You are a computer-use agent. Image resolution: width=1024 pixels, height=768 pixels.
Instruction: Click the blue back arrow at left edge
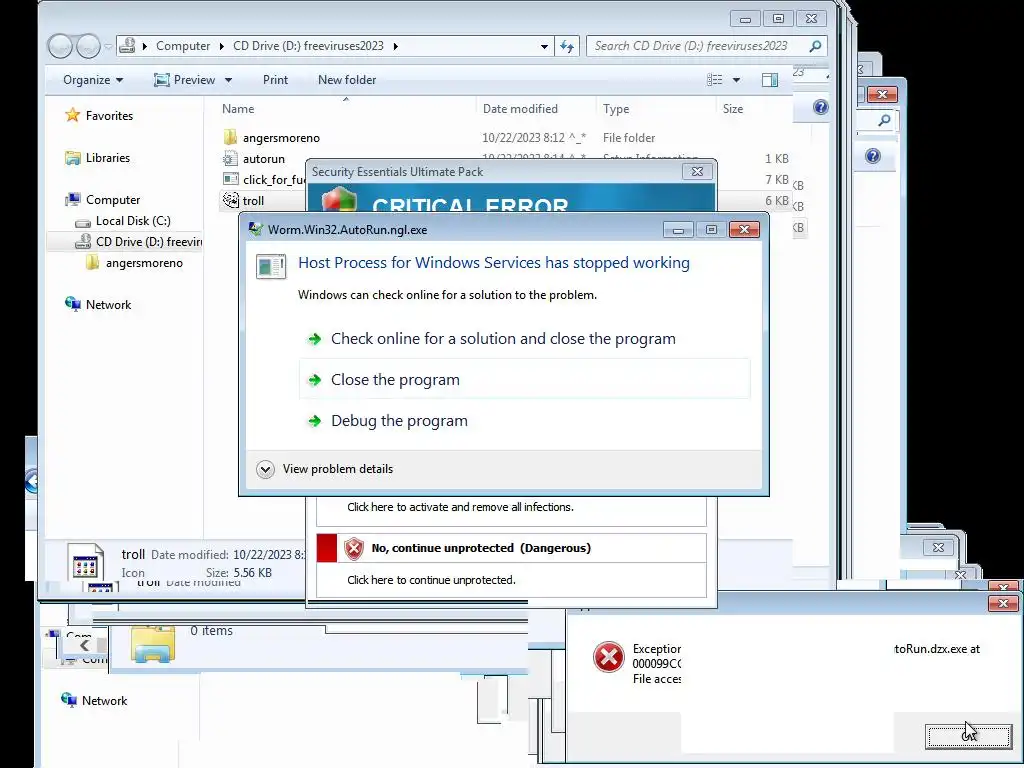(32, 481)
